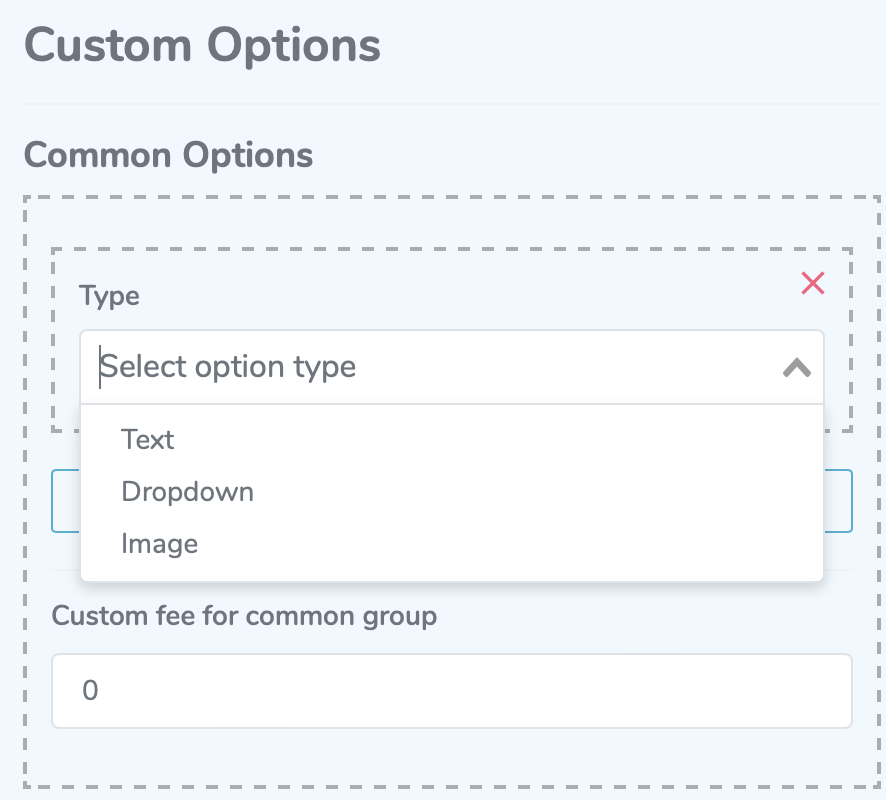Click empty area right of the "Dropdown" entry
Screen dimensions: 886x800
coord(537,492)
